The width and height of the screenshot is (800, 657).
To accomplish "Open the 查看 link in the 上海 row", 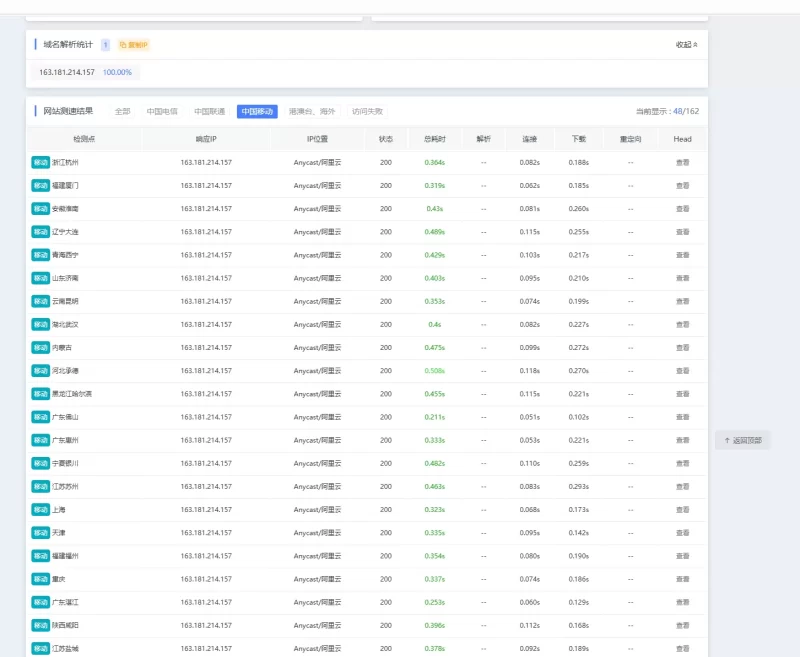I will [x=682, y=510].
